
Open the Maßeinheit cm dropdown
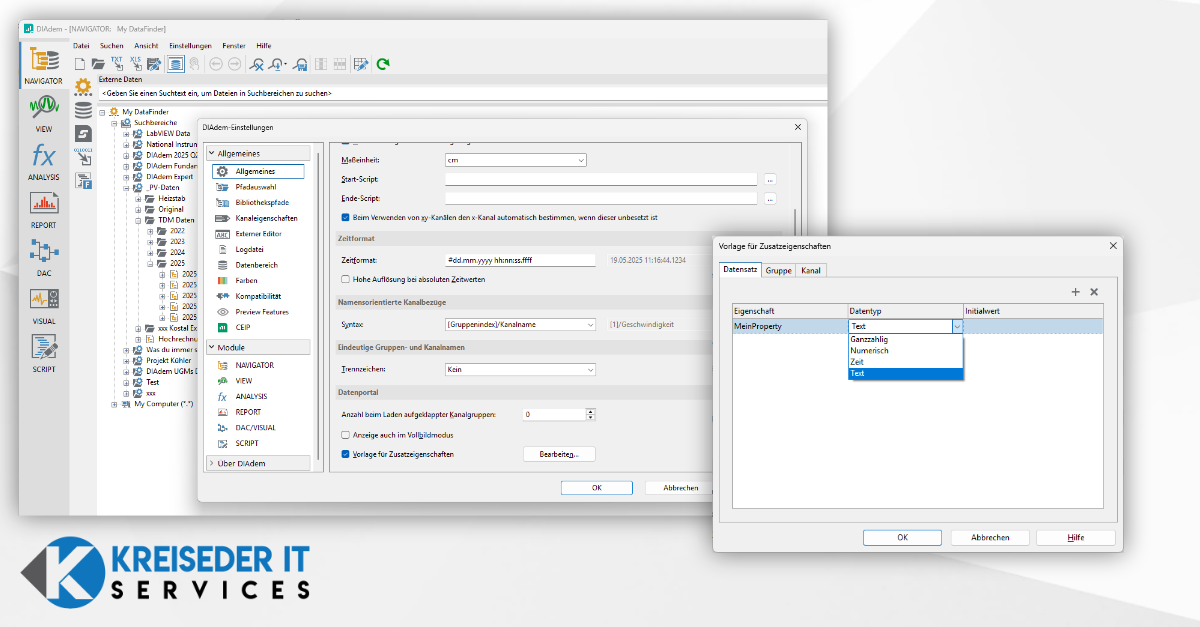[516, 160]
